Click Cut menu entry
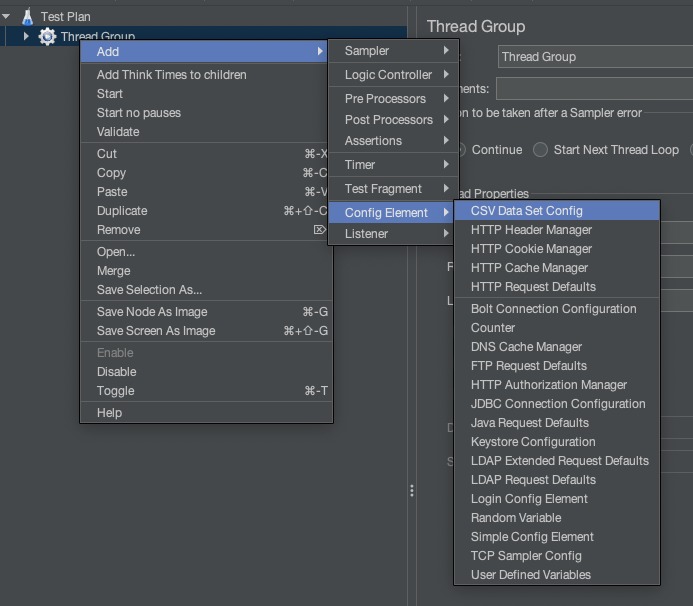Image resolution: width=693 pixels, height=606 pixels. click(204, 154)
